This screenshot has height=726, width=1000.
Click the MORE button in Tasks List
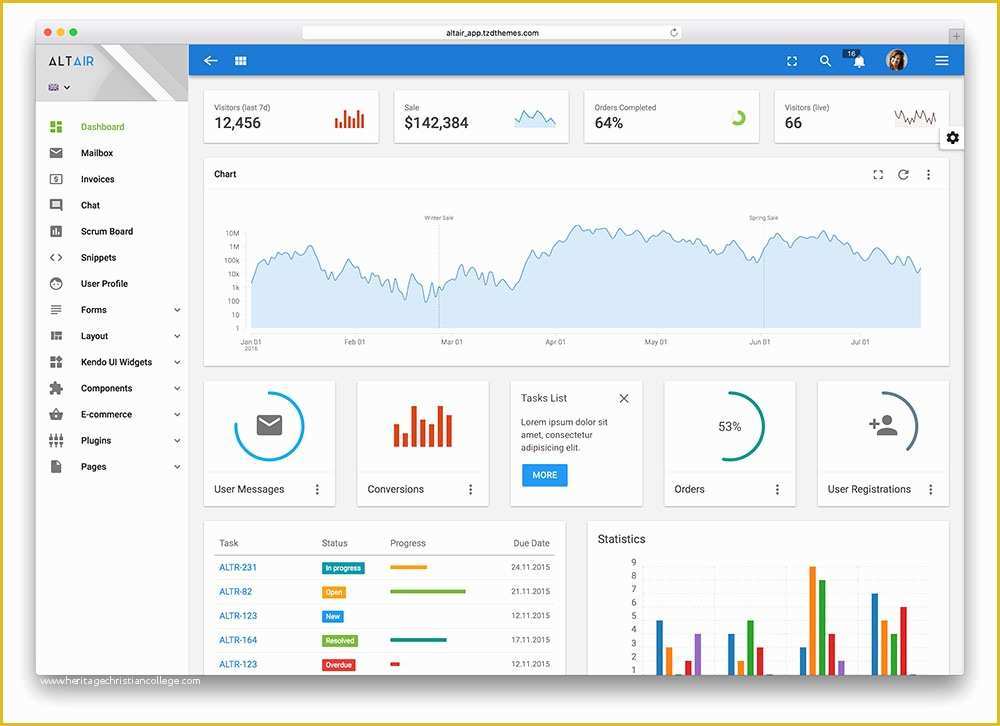pos(545,475)
